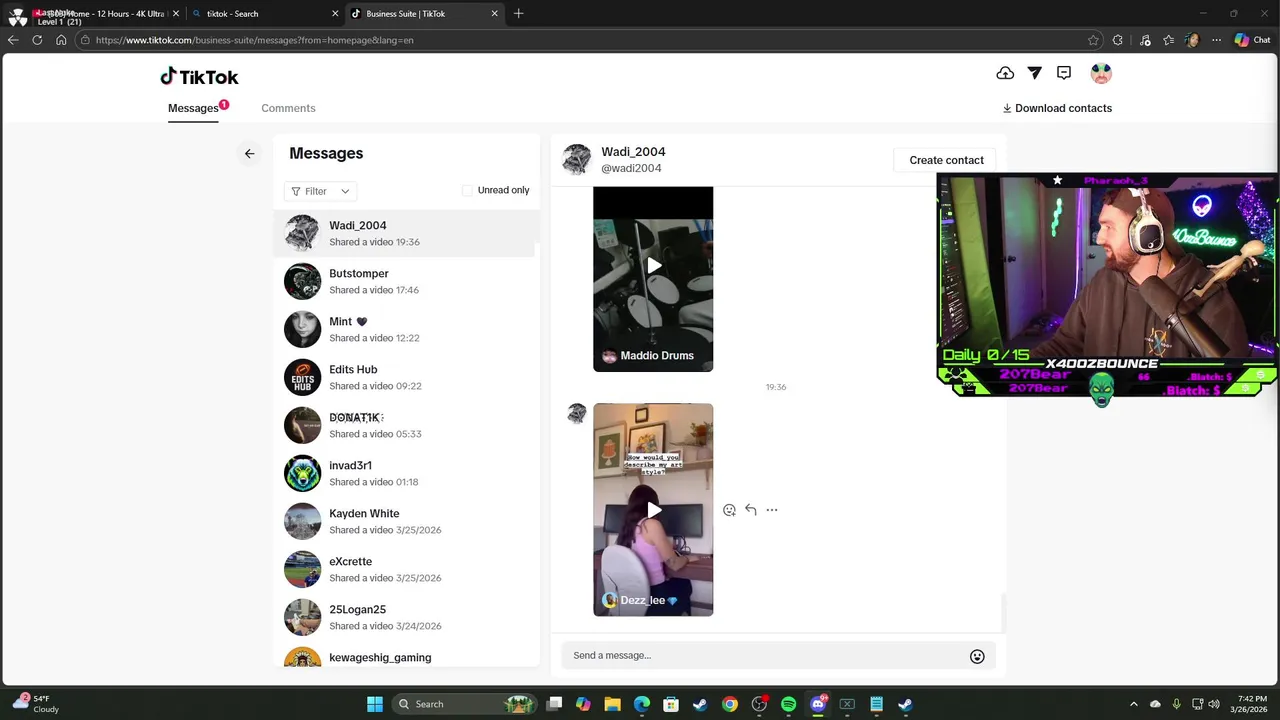The width and height of the screenshot is (1280, 720).
Task: Click the @wadi2004 handle in chat header
Action: tap(631, 168)
